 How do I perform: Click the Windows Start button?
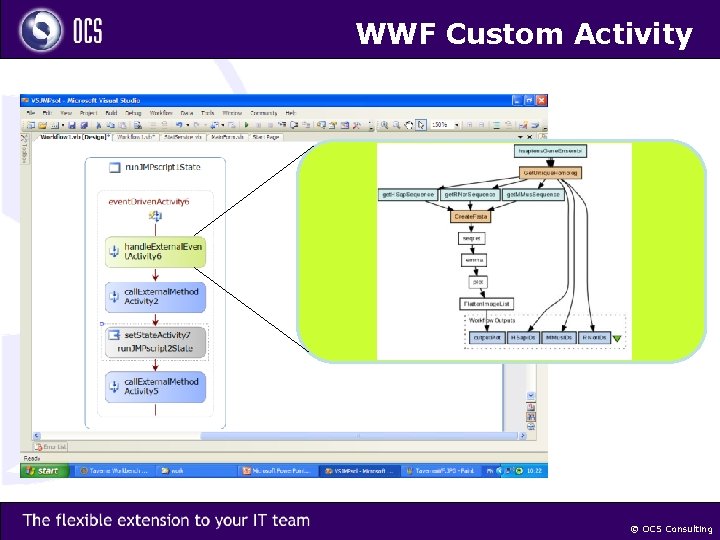pyautogui.click(x=44, y=471)
